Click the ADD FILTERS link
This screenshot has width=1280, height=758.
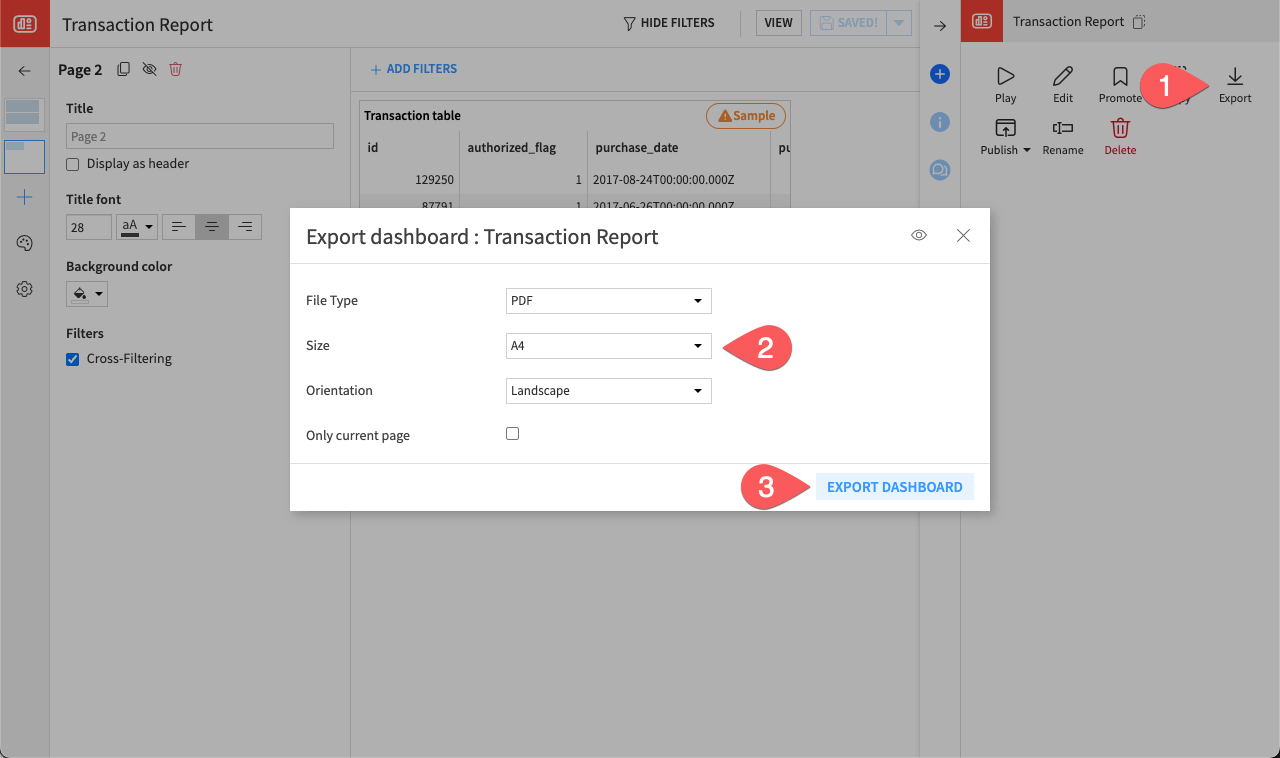point(414,68)
